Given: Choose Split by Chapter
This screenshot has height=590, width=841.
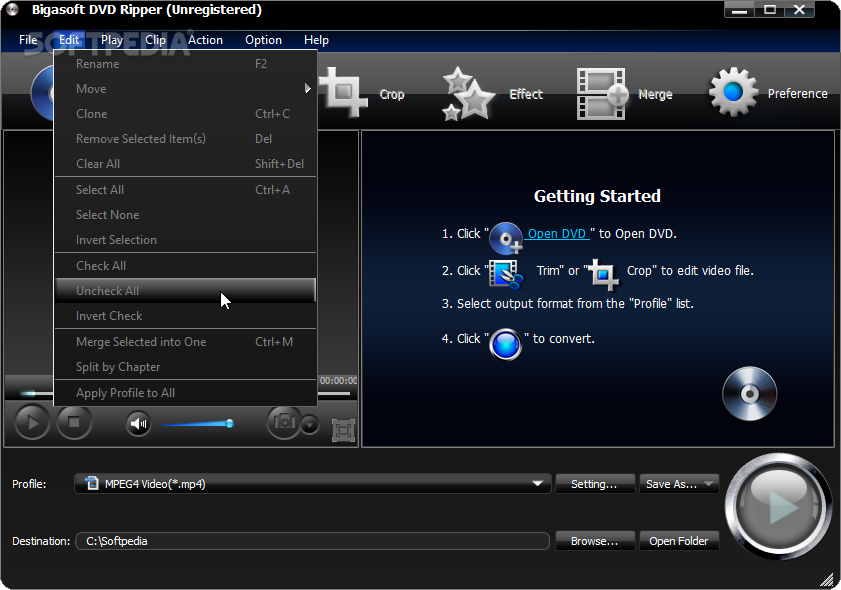Looking at the screenshot, I should pyautogui.click(x=185, y=367).
